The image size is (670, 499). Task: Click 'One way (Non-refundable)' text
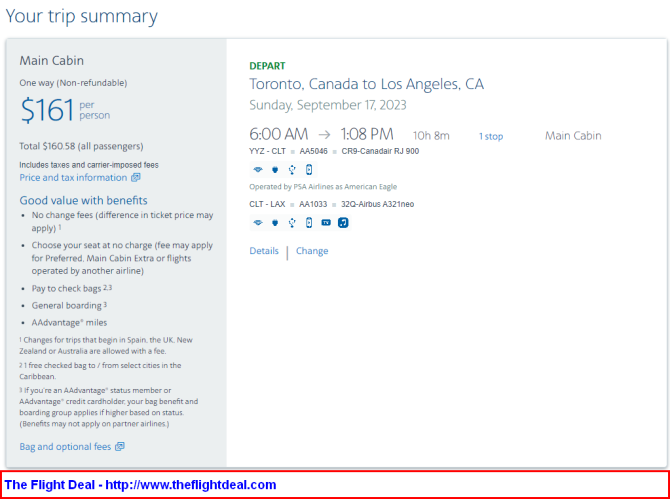(x=73, y=83)
